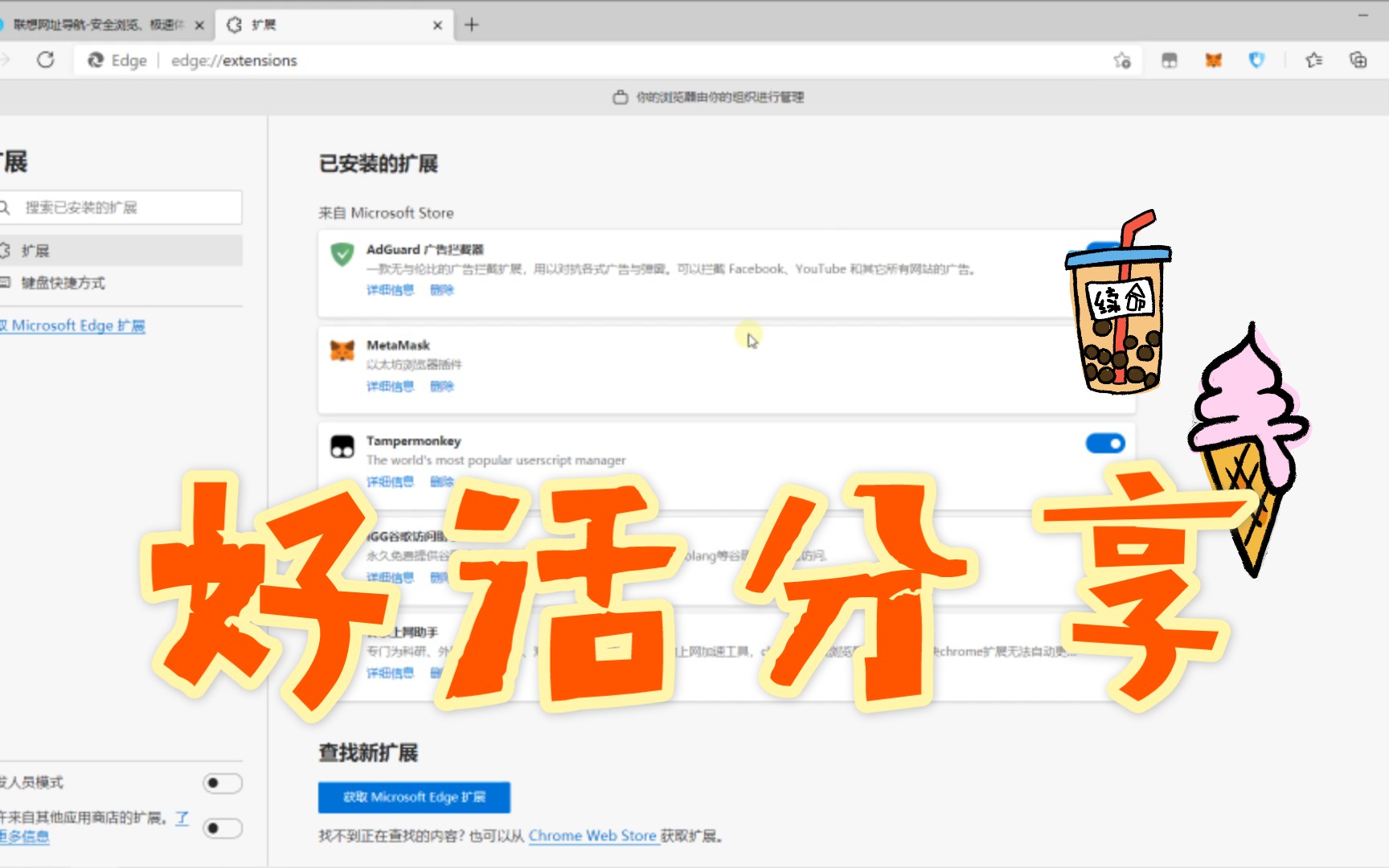Open MetaMask details link
Screen dimensions: 1389x868
pos(390,387)
